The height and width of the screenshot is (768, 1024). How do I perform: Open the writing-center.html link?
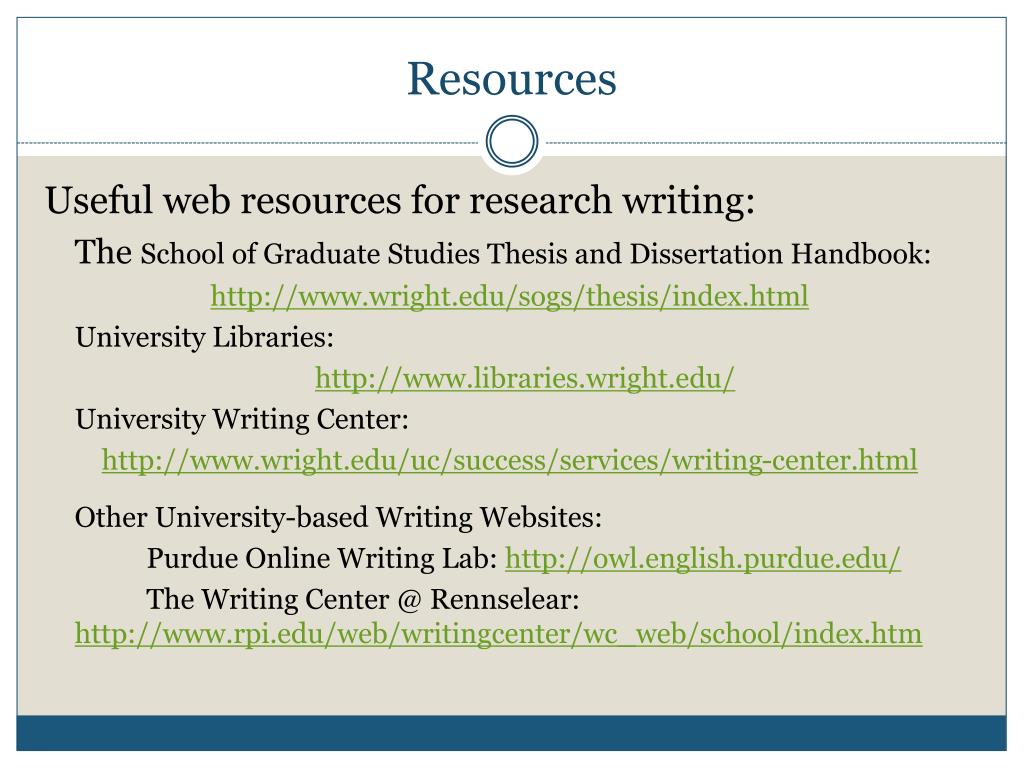[510, 460]
